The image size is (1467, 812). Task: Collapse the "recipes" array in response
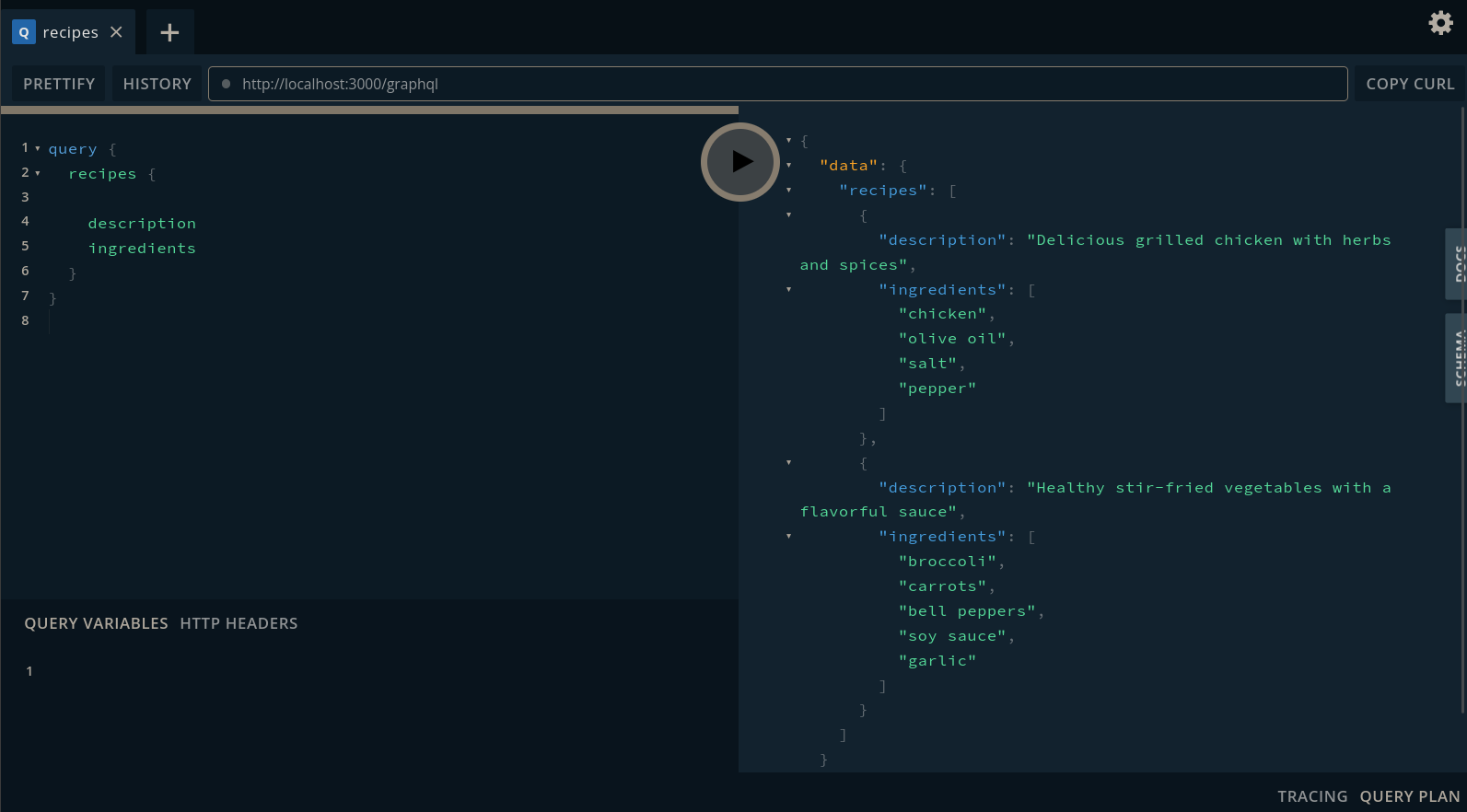pos(789,191)
